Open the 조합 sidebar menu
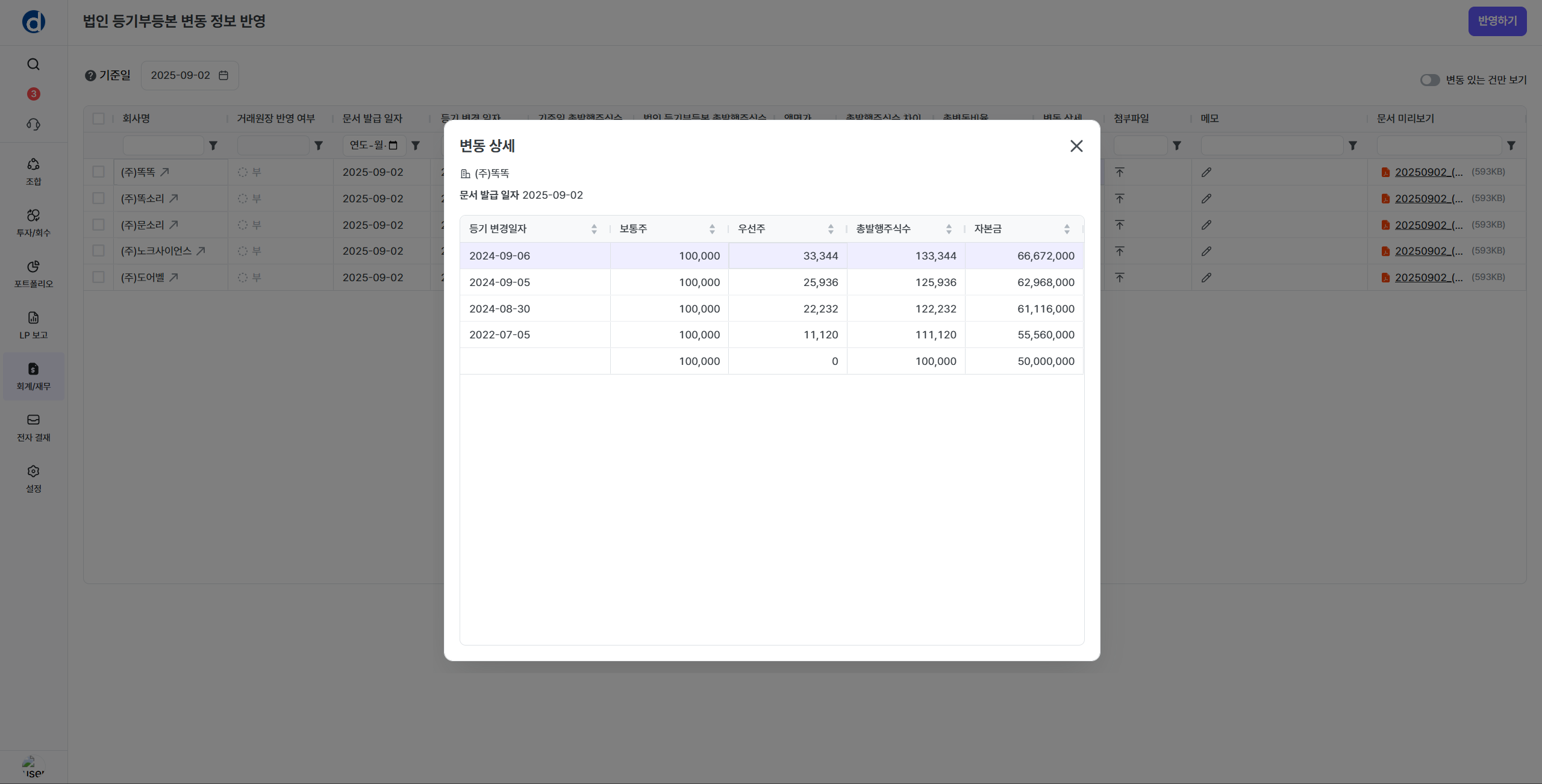This screenshot has width=1542, height=784. click(33, 172)
